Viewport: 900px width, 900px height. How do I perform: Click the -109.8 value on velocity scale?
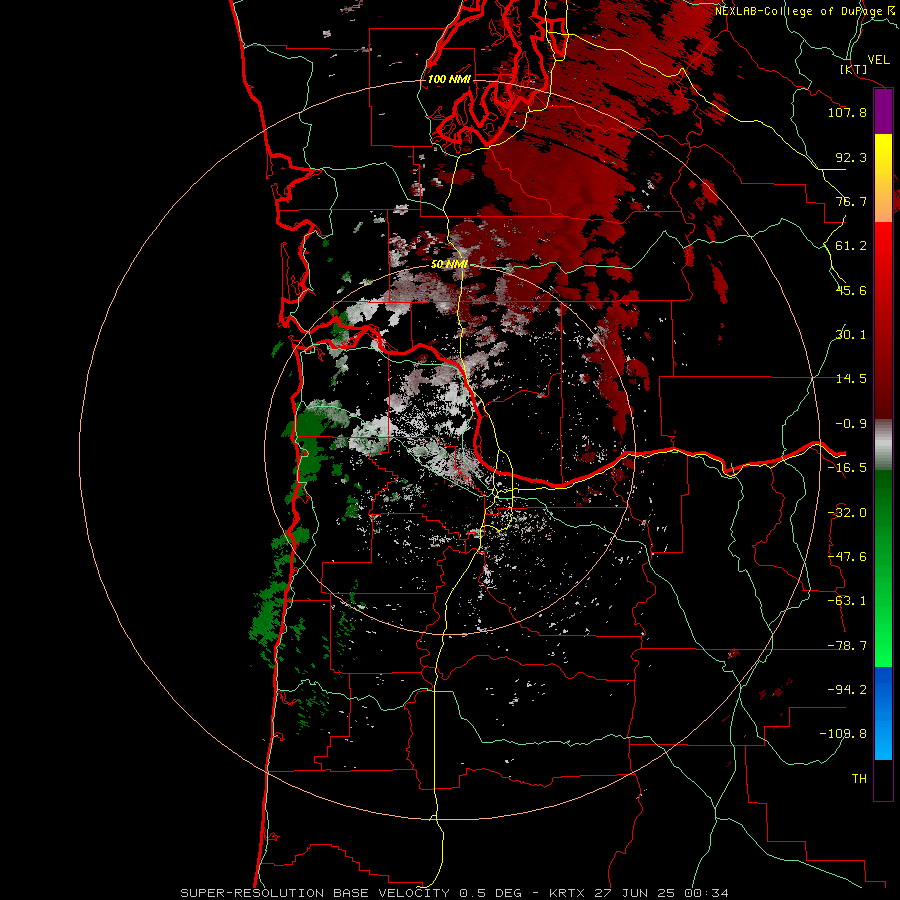pos(843,734)
